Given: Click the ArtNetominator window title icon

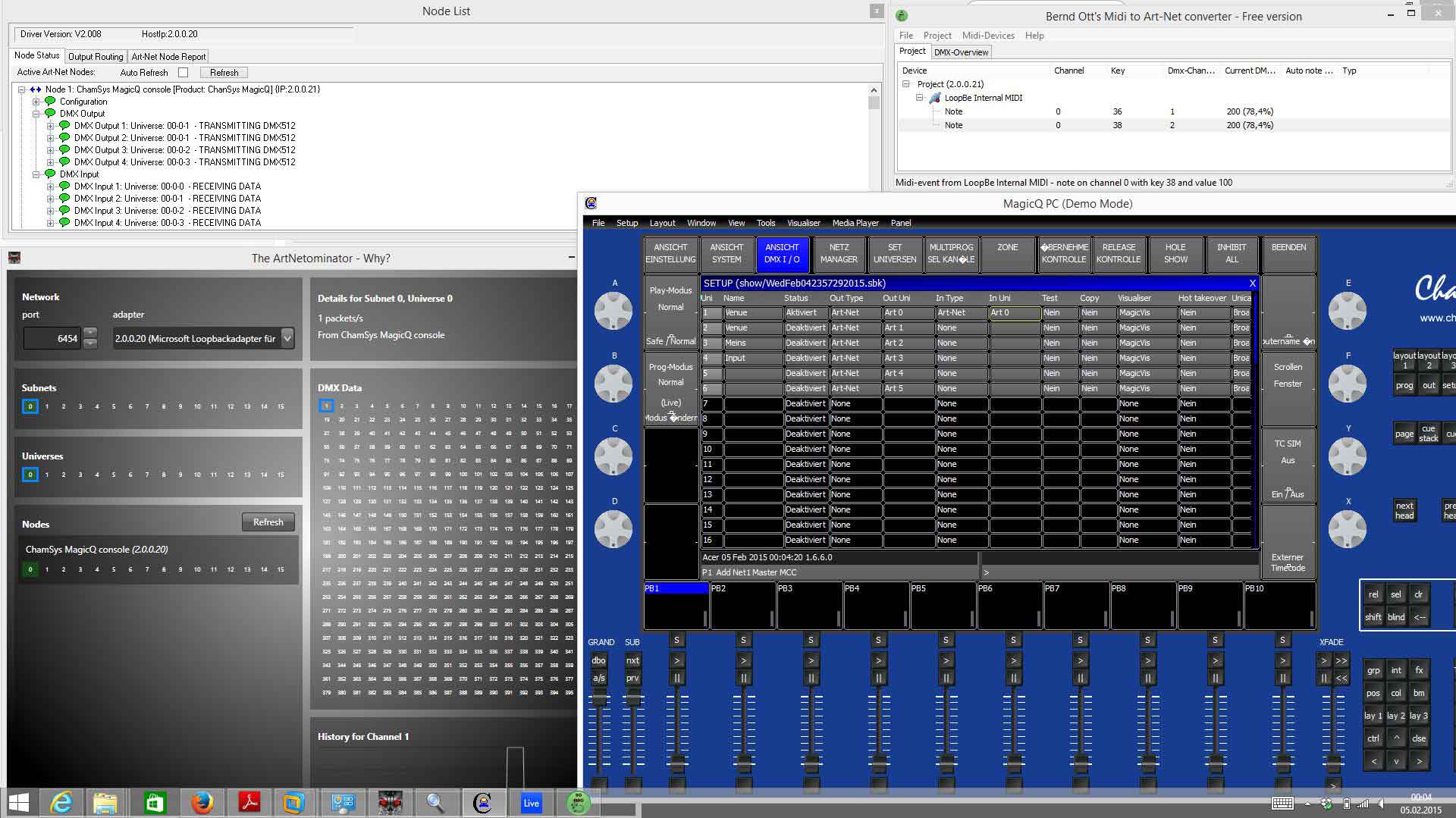Looking at the screenshot, I should coord(14,258).
